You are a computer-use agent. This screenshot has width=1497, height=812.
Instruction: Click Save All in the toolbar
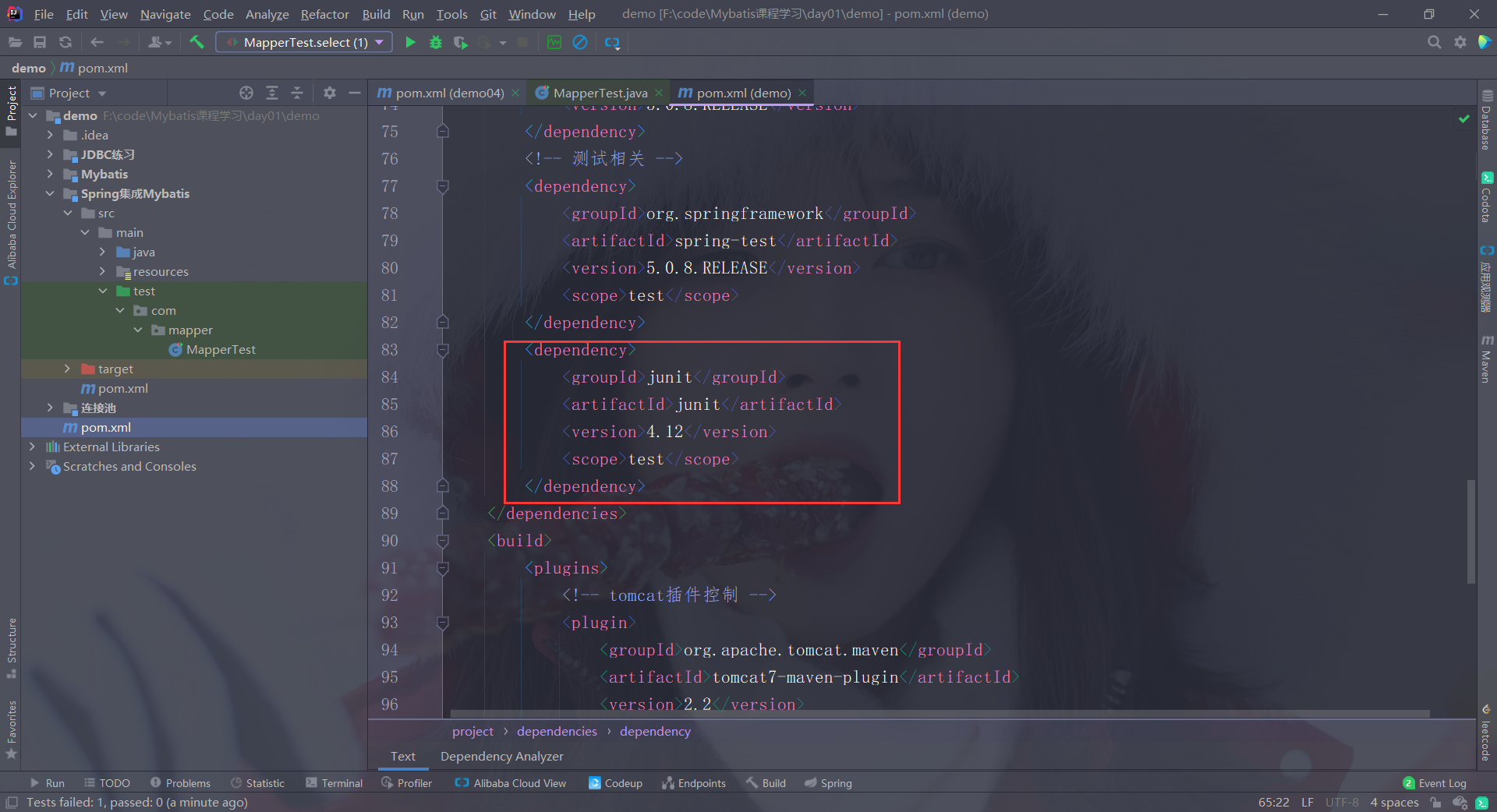pyautogui.click(x=40, y=42)
